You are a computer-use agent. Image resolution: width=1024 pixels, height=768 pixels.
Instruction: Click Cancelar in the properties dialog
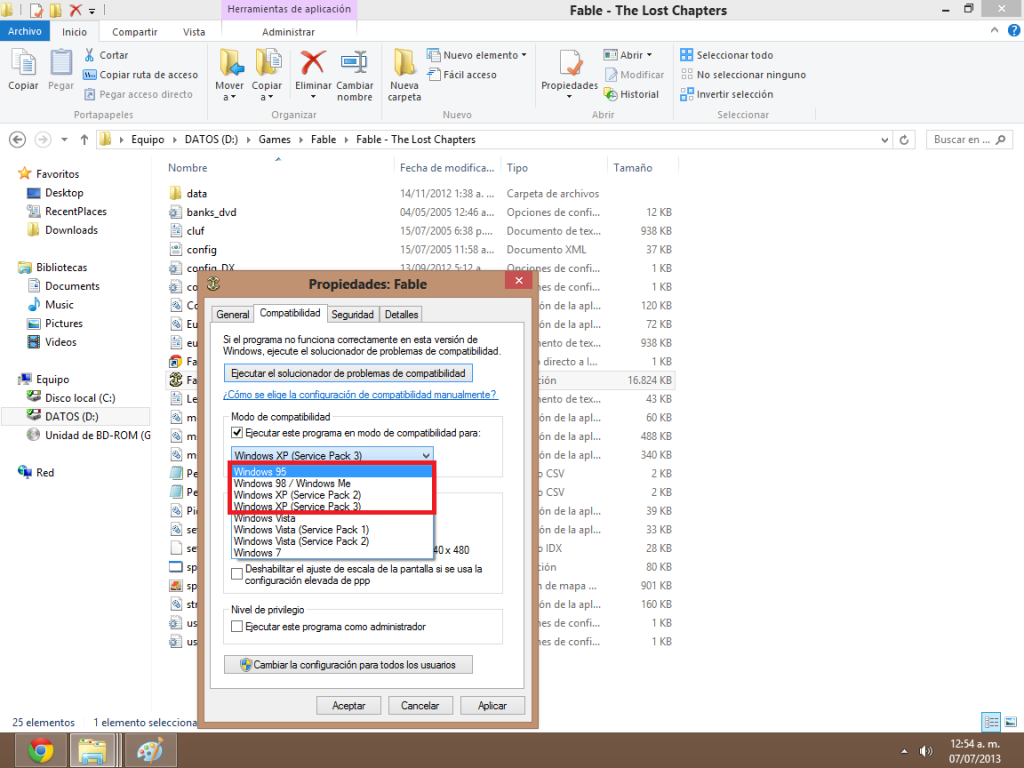420,705
